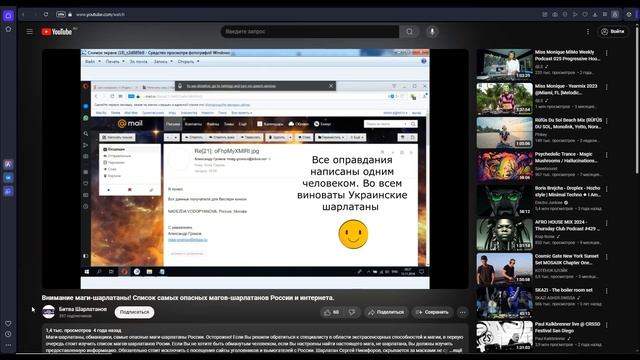This screenshot has height=360, width=640.
Task: Open options menu for Psychedelic Trance video
Action: pos(607,155)
